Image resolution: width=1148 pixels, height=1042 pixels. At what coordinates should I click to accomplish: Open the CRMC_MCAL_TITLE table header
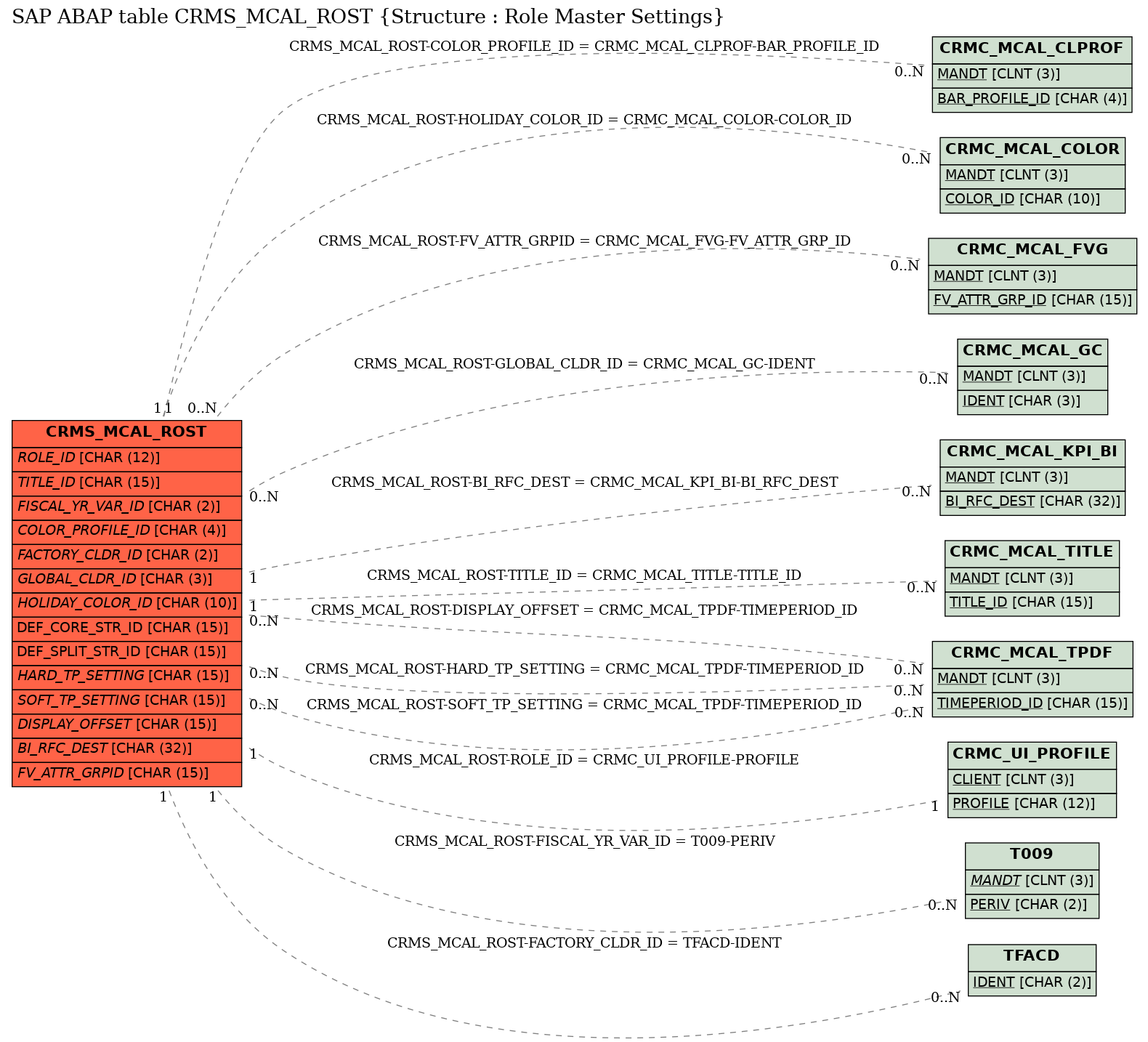tap(1032, 553)
